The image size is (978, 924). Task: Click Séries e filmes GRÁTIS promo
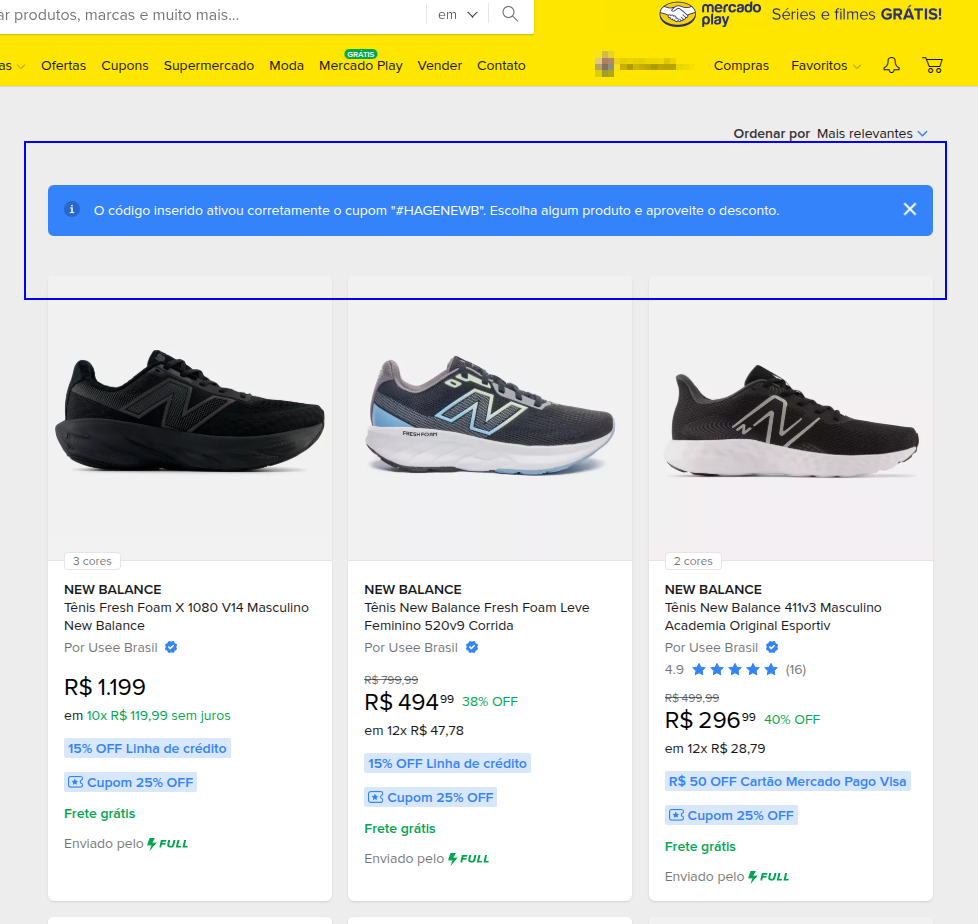coord(856,14)
